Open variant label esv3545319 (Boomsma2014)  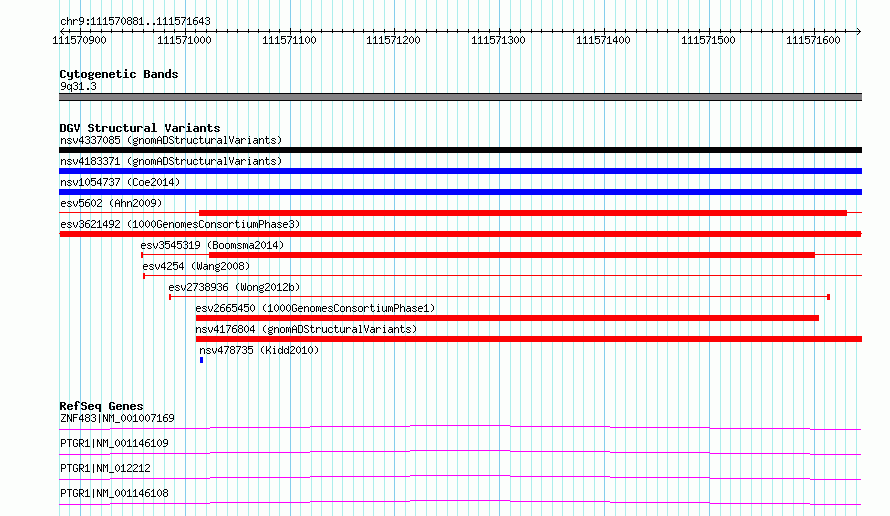[212, 245]
